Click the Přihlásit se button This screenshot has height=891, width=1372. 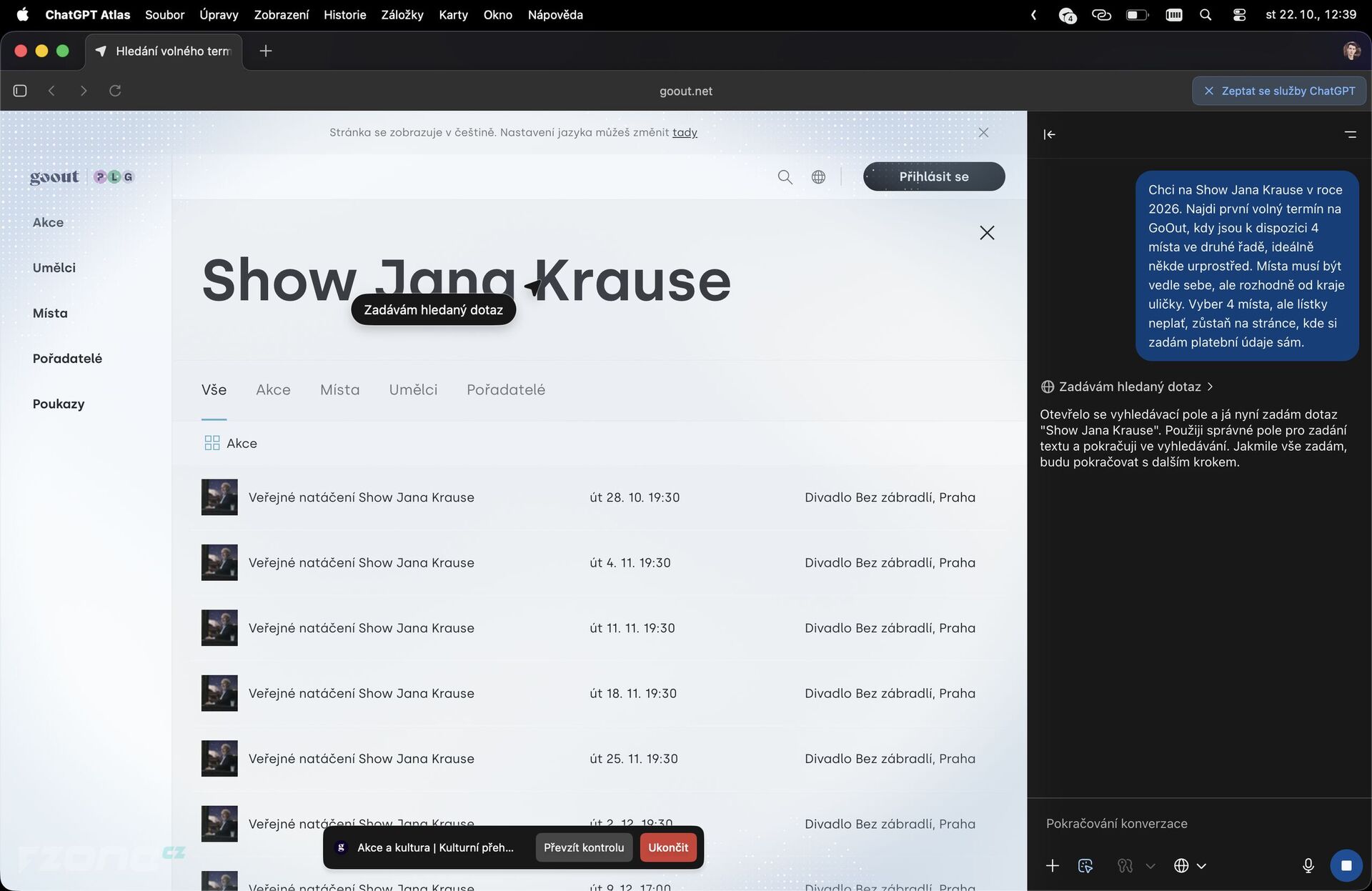pos(933,176)
